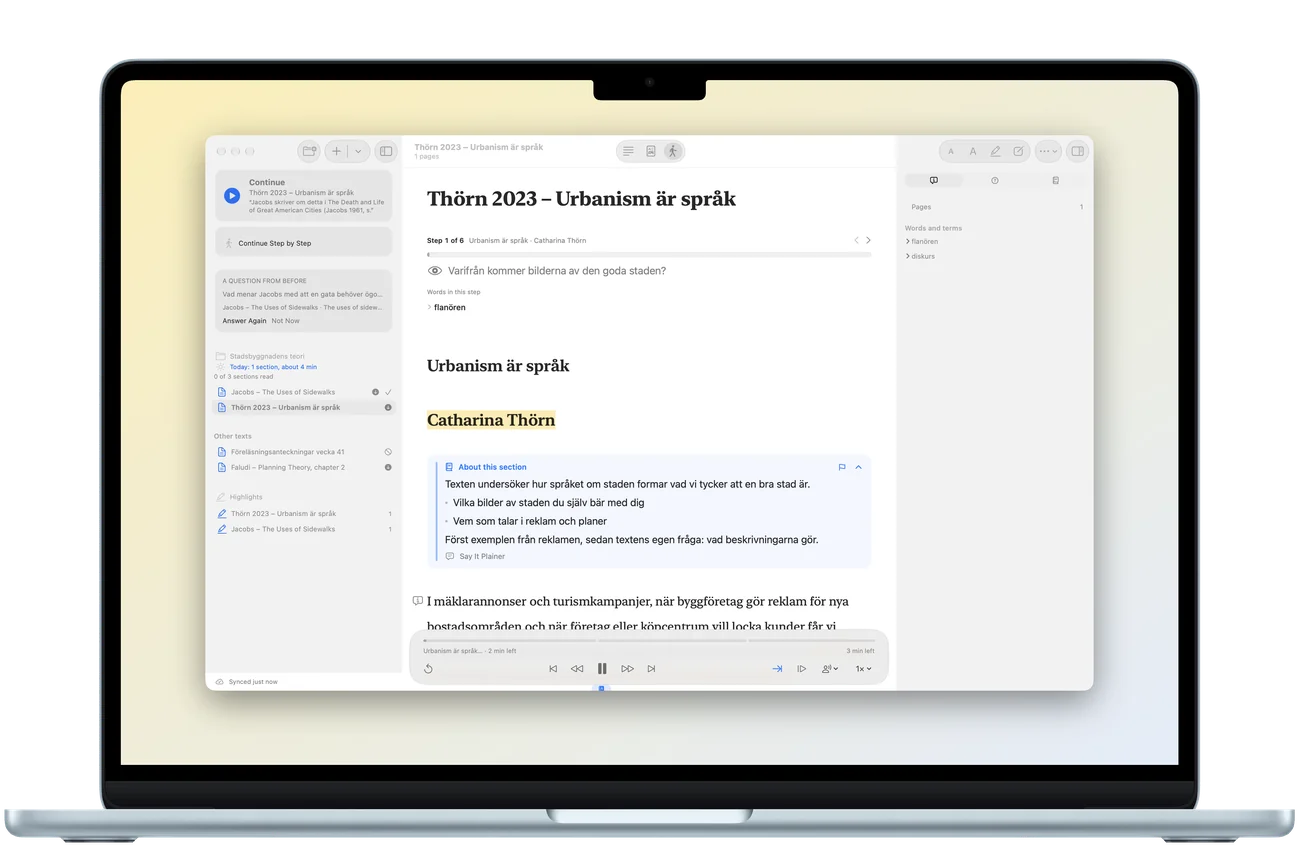Viewport: 1300px width, 845px height.
Task: Click the playback progress bar
Action: click(649, 640)
